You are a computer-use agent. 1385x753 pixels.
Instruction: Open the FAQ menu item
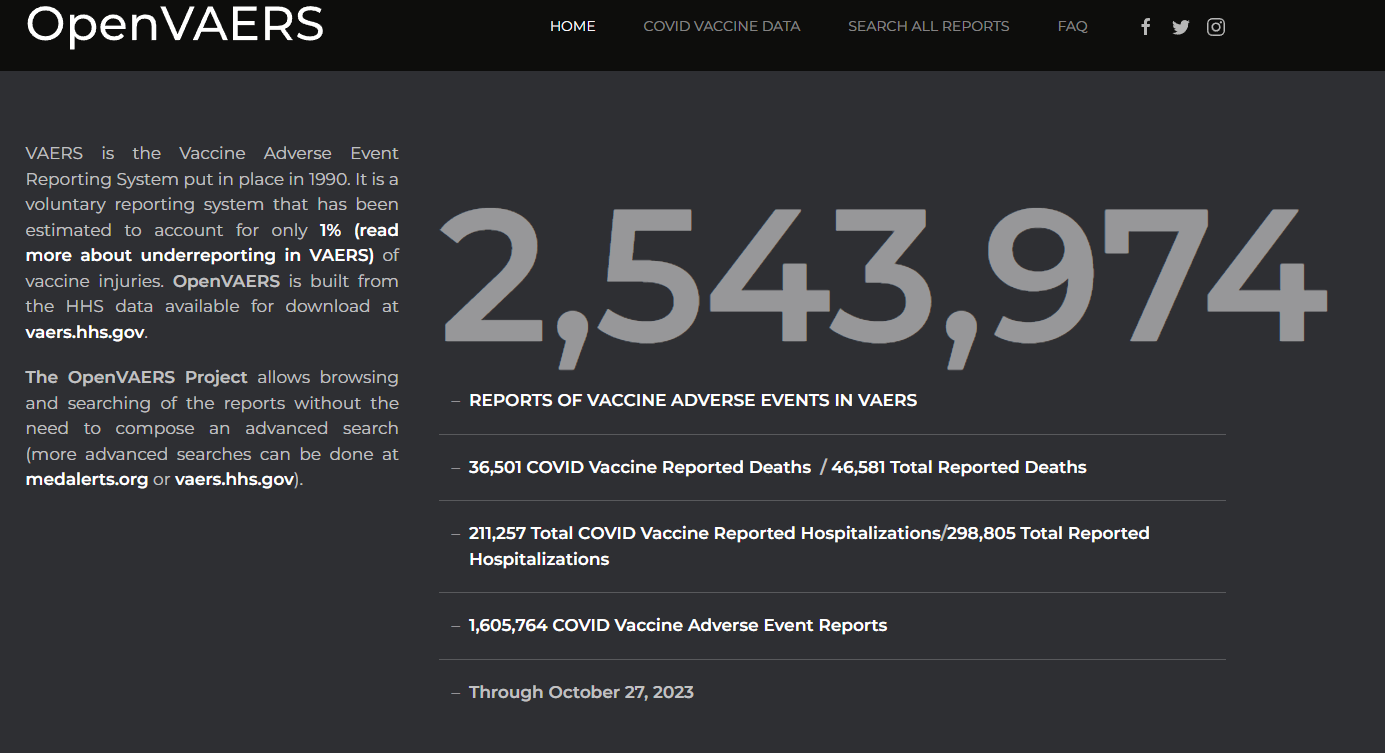click(x=1072, y=26)
